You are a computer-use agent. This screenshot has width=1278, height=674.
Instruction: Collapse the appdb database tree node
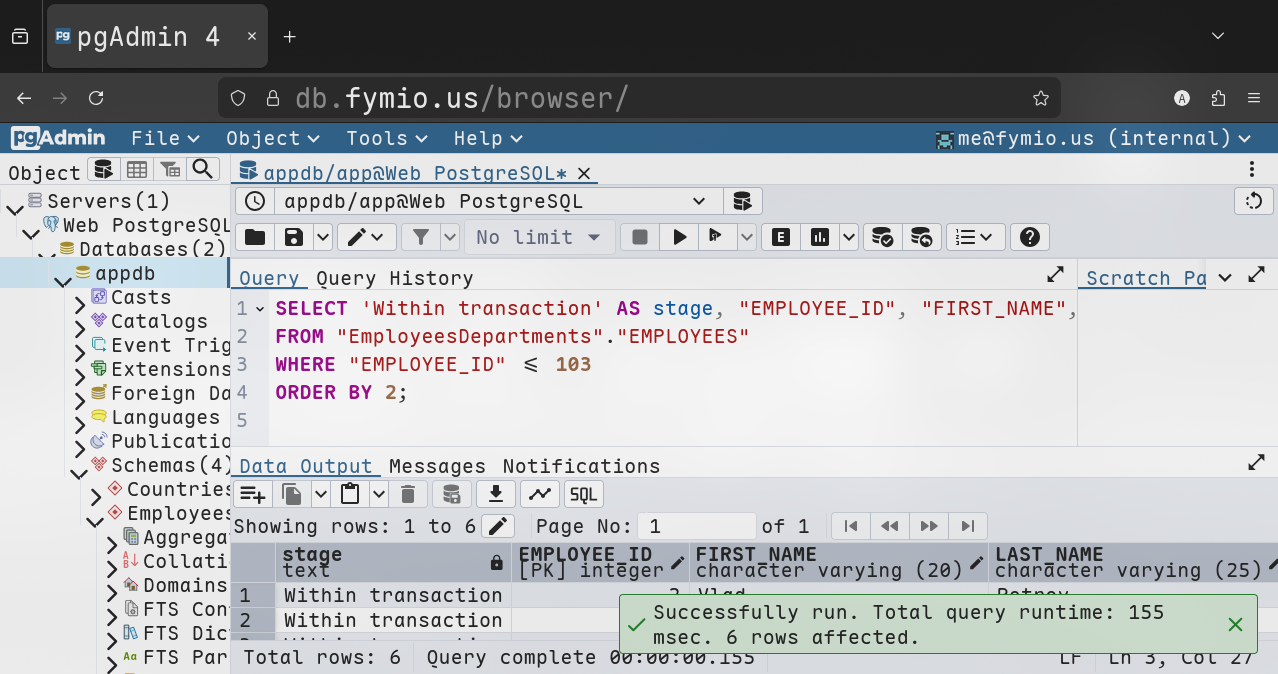point(63,274)
